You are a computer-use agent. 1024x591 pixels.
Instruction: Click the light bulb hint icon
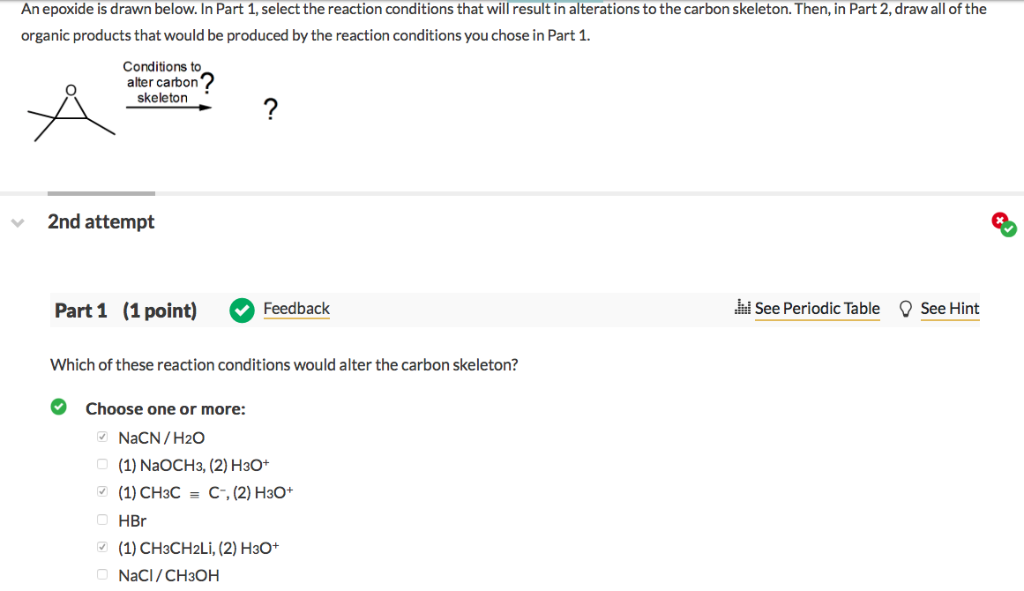click(x=905, y=309)
